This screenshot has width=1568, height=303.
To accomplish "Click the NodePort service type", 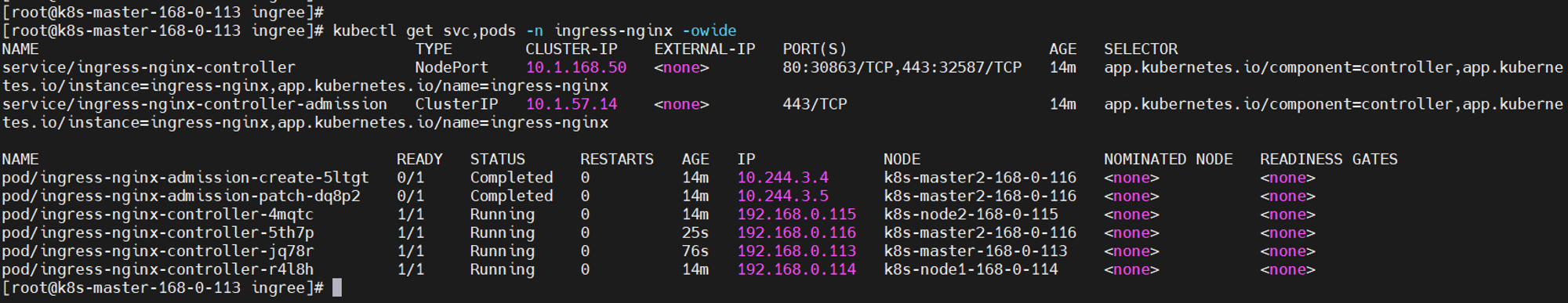I will [x=452, y=67].
